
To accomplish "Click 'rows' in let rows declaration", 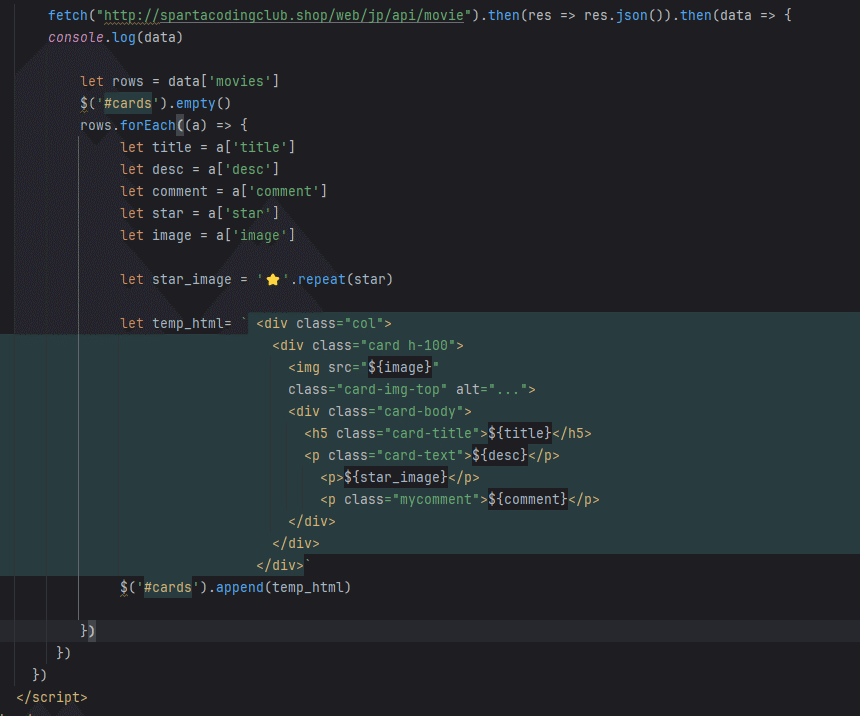I will coord(127,81).
